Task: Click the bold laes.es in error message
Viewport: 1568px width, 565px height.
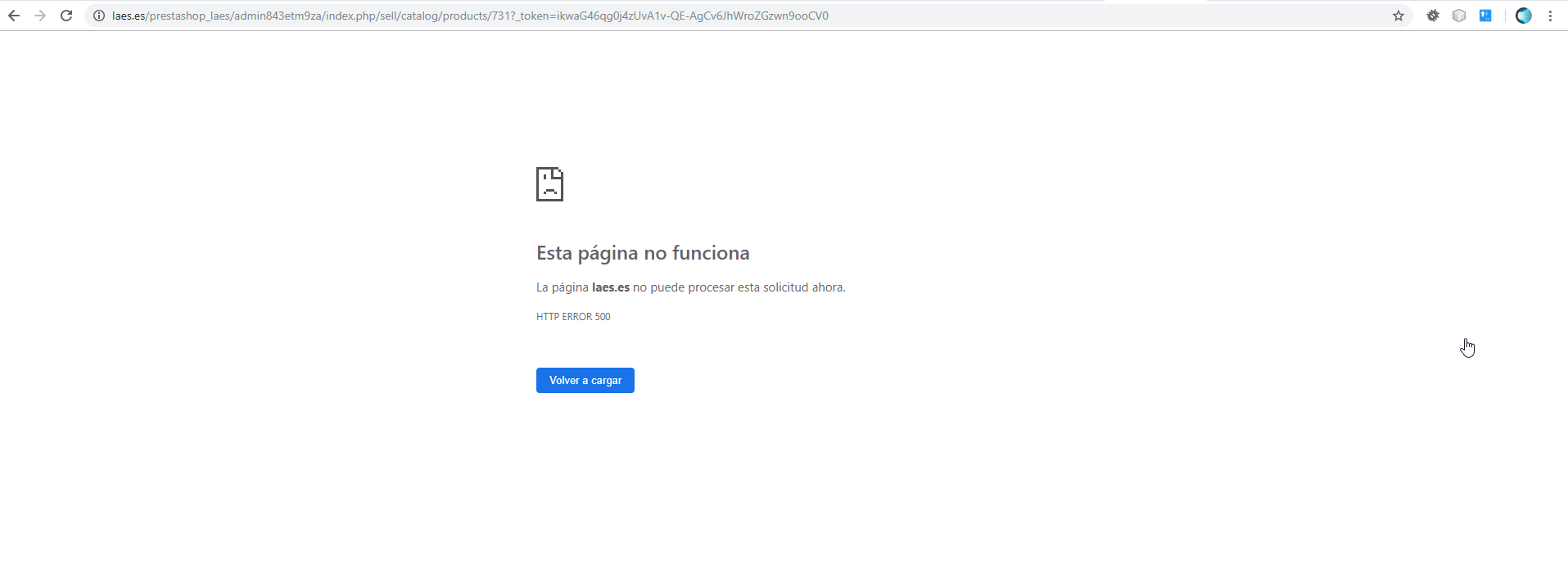Action: pos(611,287)
